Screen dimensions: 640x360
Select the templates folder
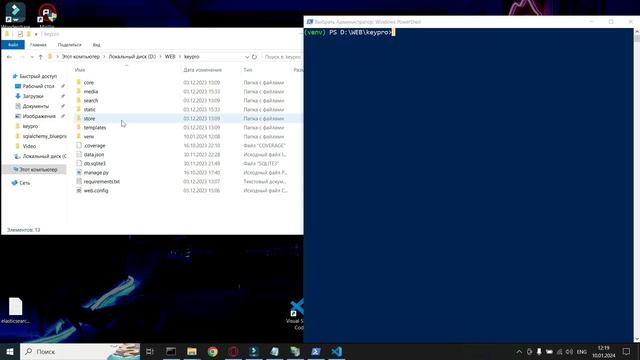95,127
